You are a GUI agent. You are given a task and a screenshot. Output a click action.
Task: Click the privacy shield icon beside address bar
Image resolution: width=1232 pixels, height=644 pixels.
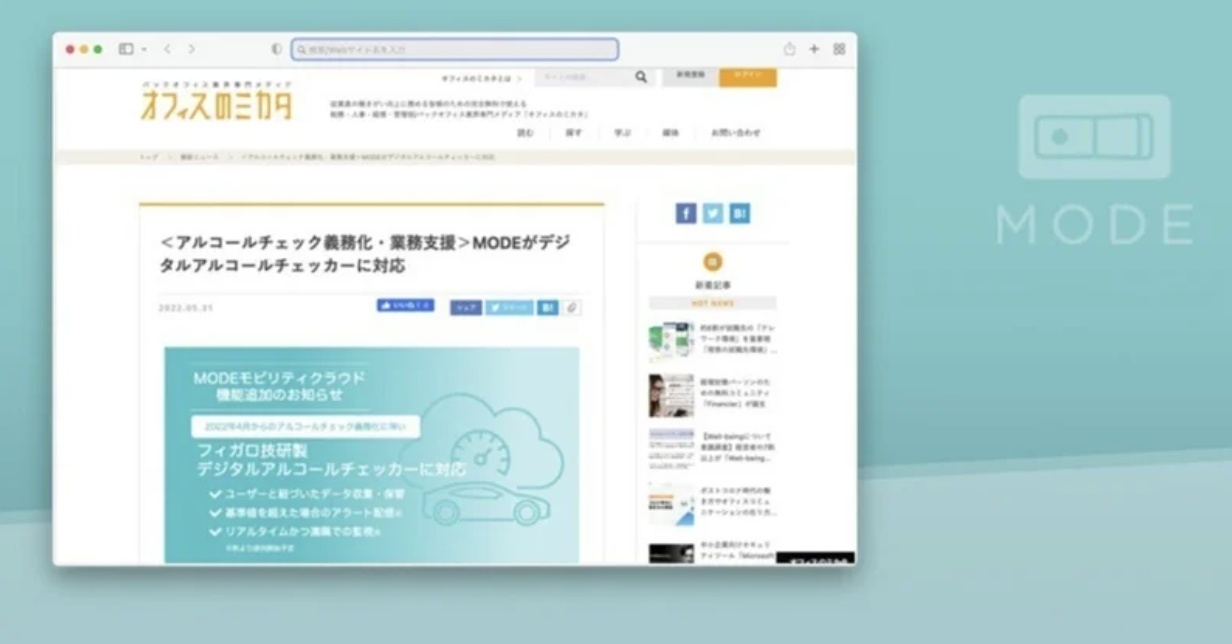277,49
